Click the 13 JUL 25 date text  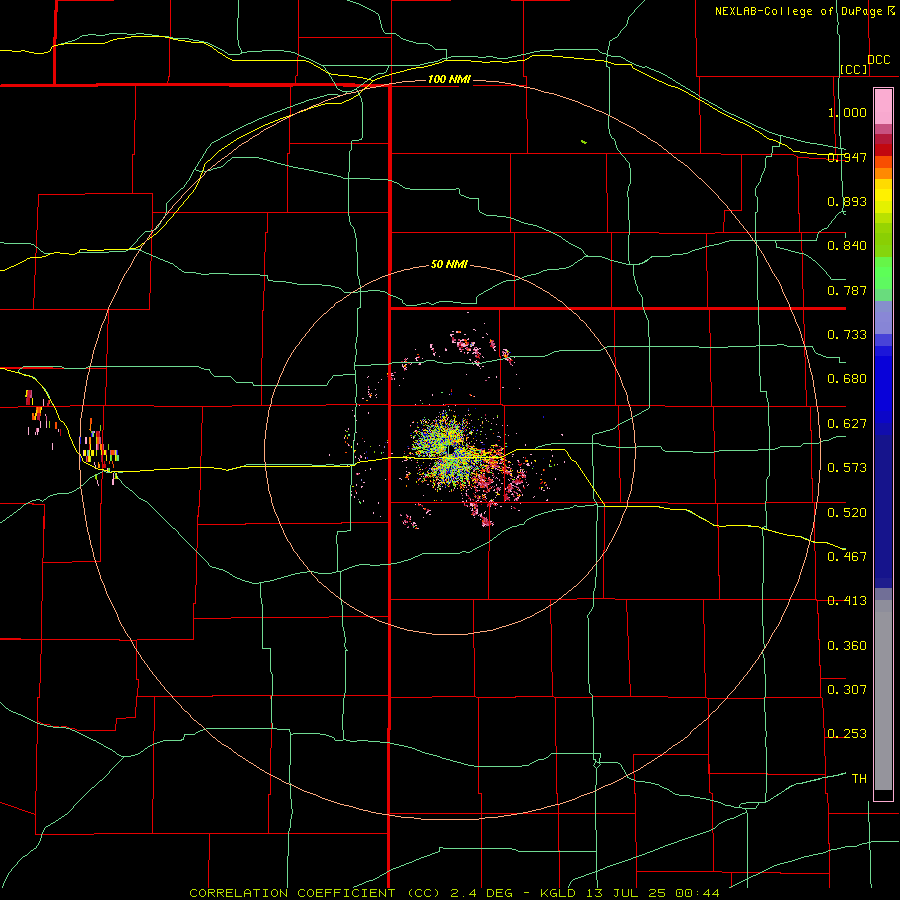(x=626, y=893)
